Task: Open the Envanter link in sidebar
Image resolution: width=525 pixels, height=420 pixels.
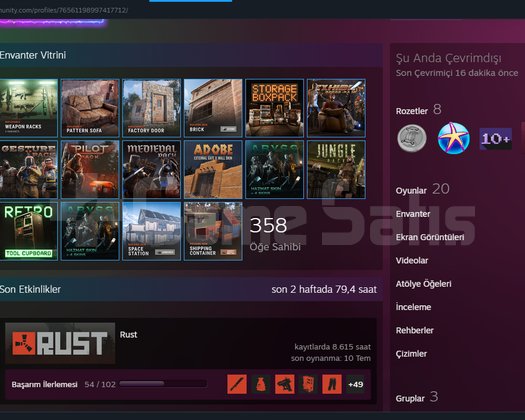Action: (413, 214)
